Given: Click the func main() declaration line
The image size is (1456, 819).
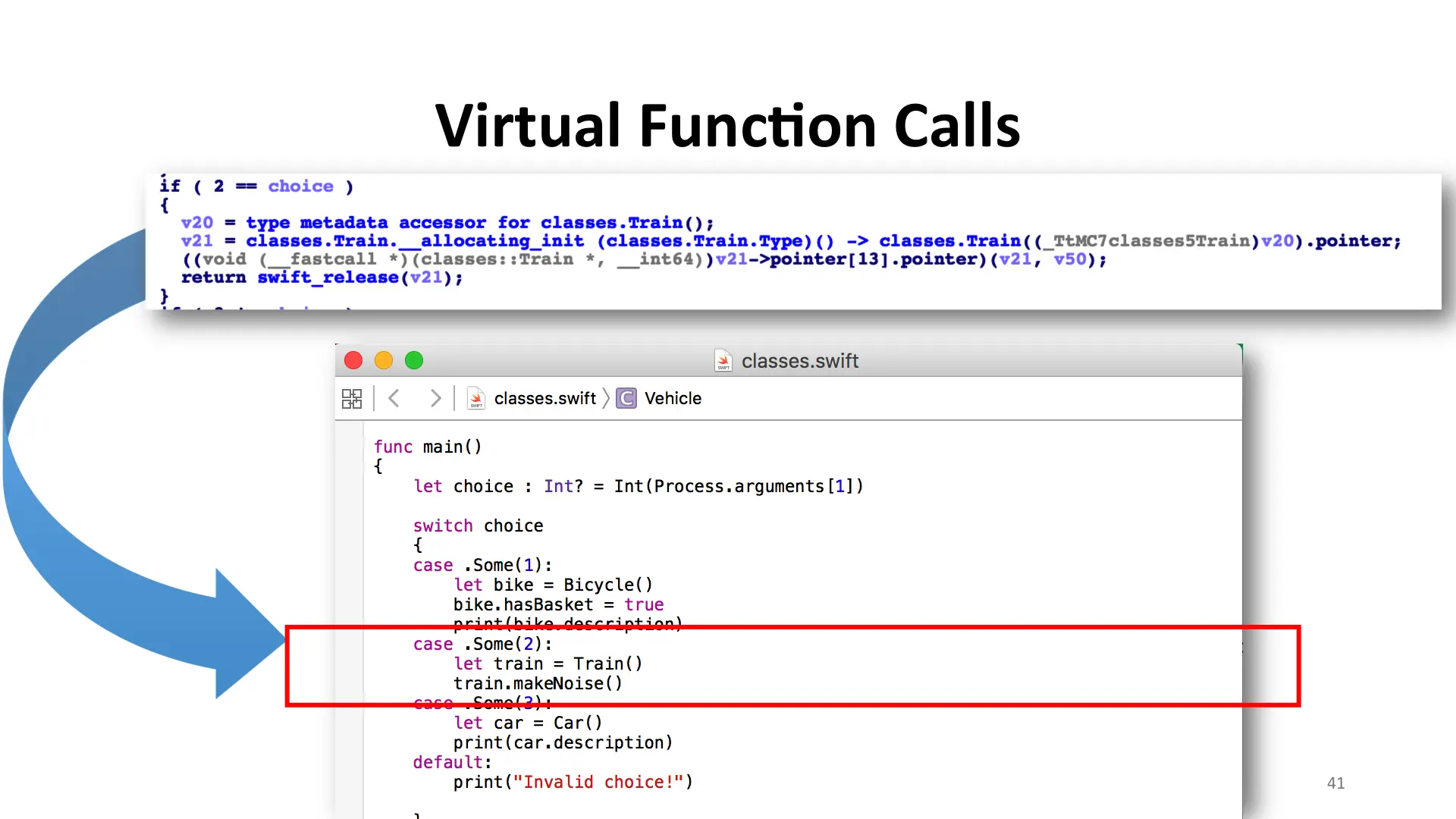Looking at the screenshot, I should tap(428, 447).
